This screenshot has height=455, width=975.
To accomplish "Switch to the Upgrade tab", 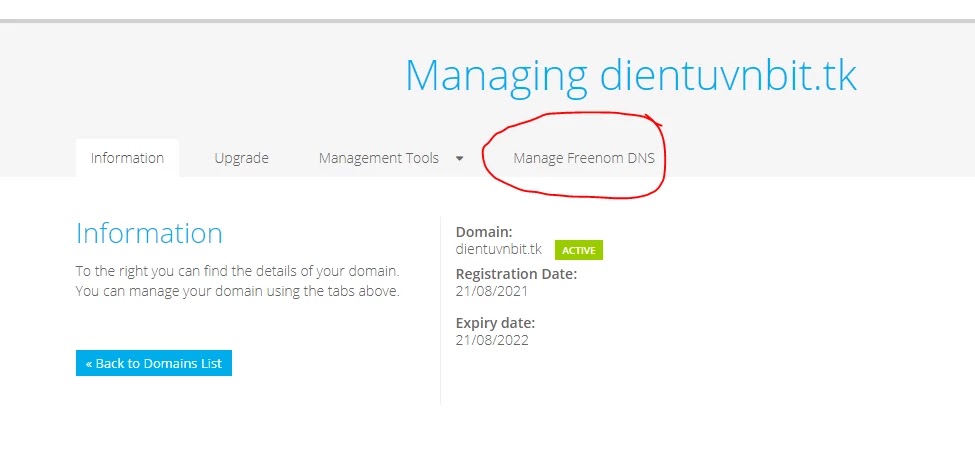I will pyautogui.click(x=241, y=158).
